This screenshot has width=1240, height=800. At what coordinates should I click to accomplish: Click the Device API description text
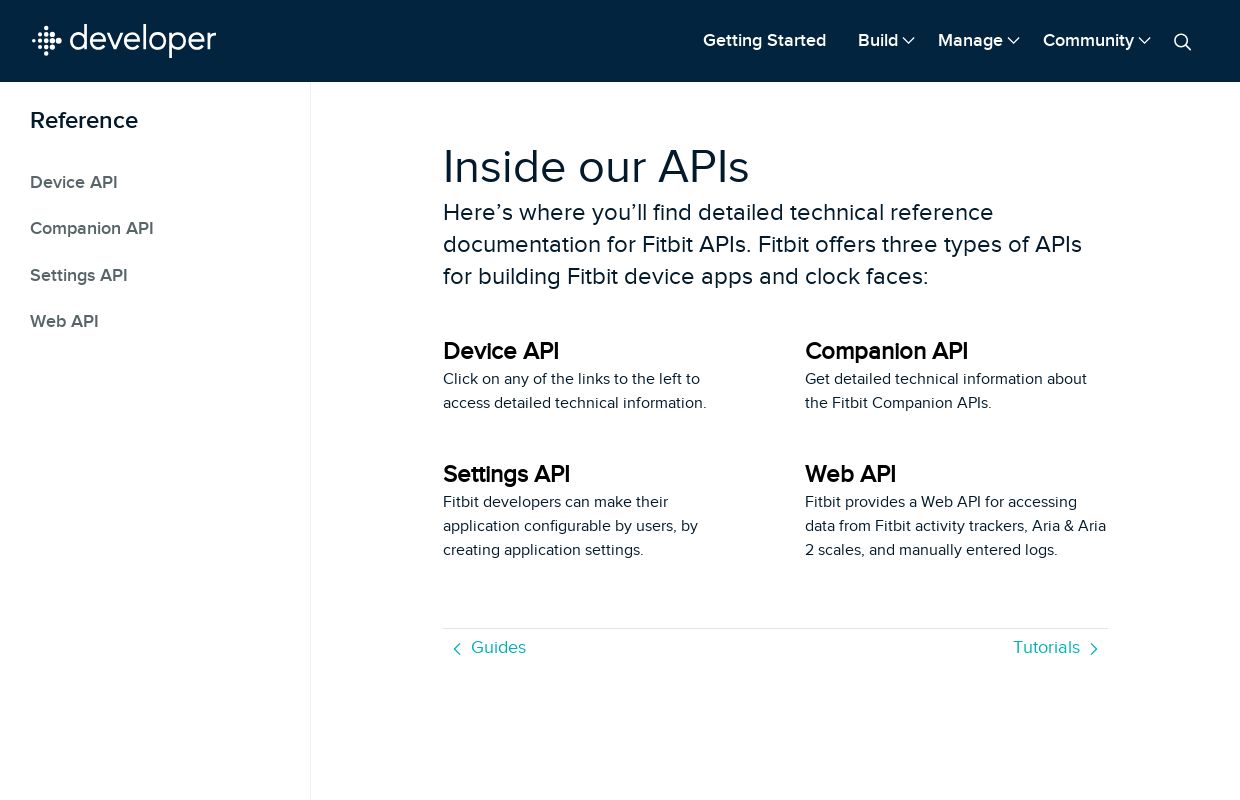[x=575, y=391]
